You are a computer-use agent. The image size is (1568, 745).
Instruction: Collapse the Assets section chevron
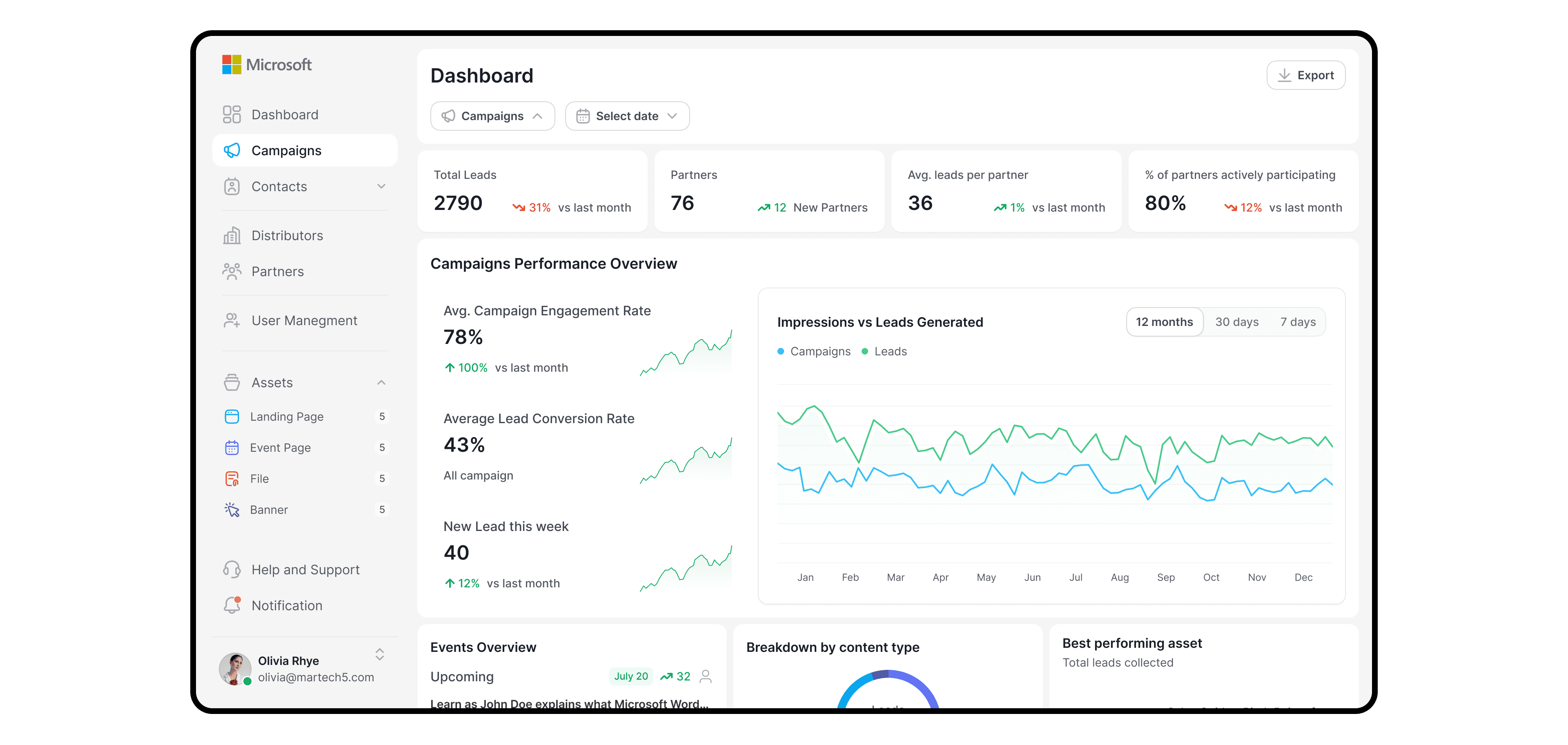click(381, 383)
